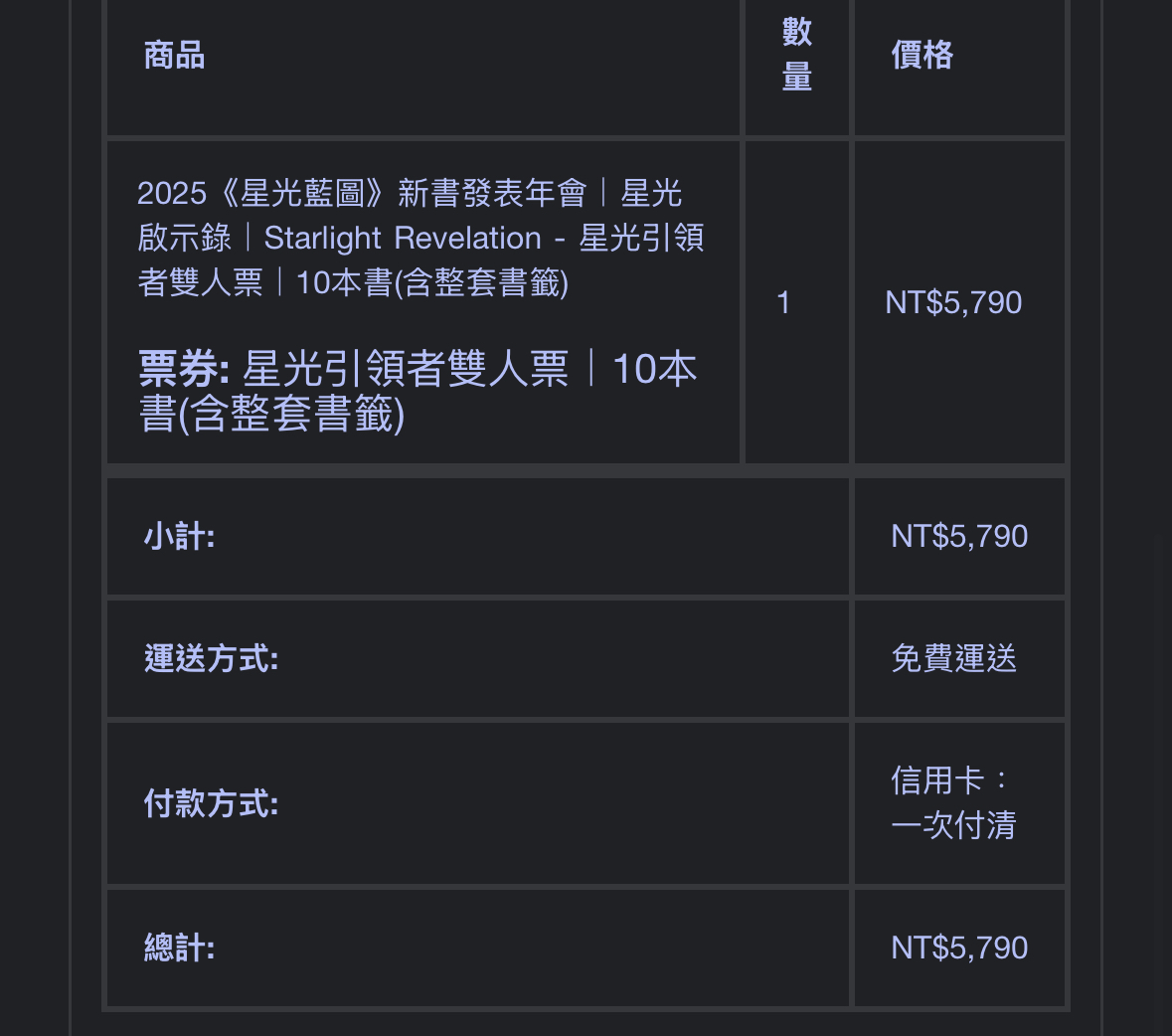The width and height of the screenshot is (1172, 1036).
Task: Click the Starlight Revelation text in product name
Action: [403, 238]
